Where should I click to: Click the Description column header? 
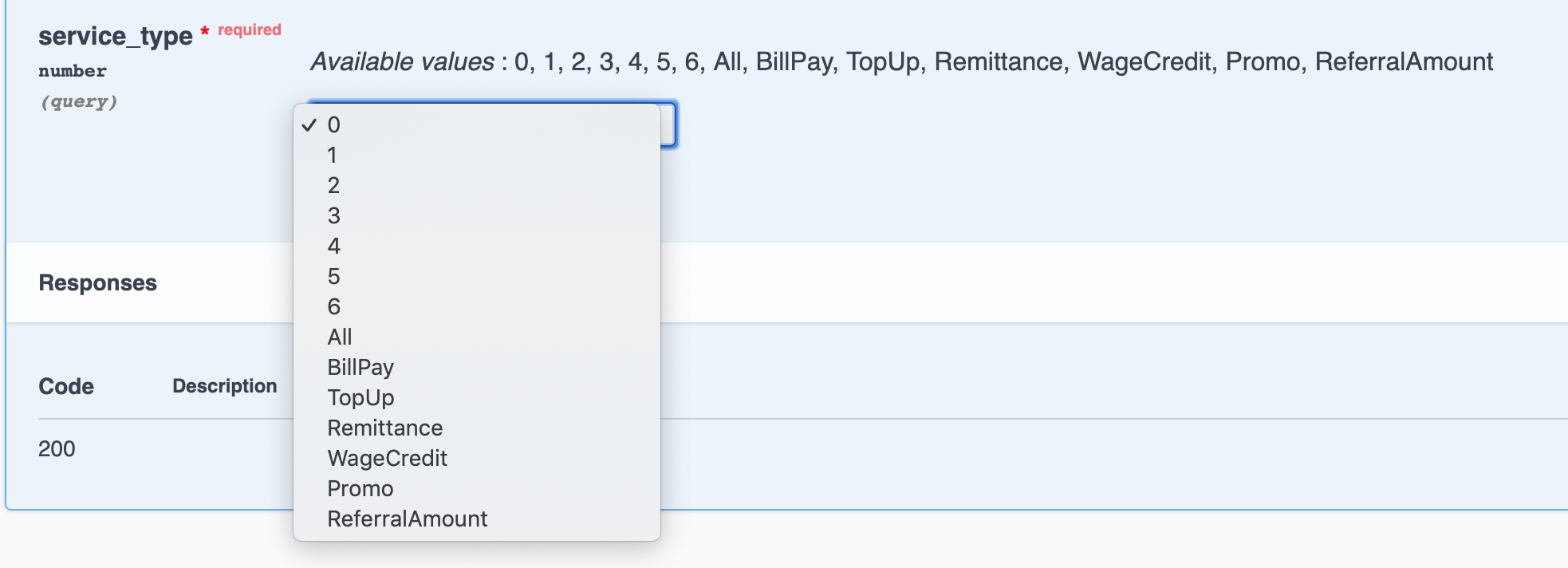click(x=223, y=385)
